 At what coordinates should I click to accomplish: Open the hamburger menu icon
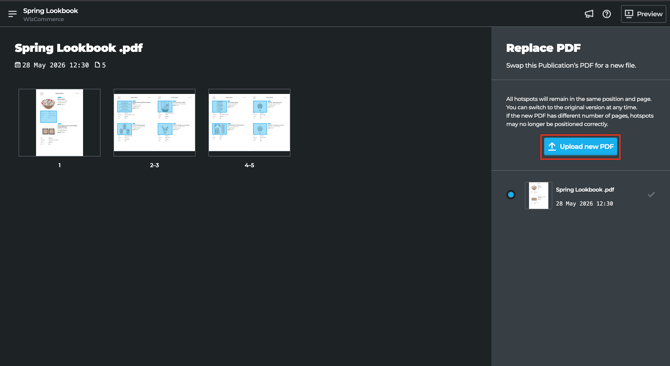click(12, 14)
